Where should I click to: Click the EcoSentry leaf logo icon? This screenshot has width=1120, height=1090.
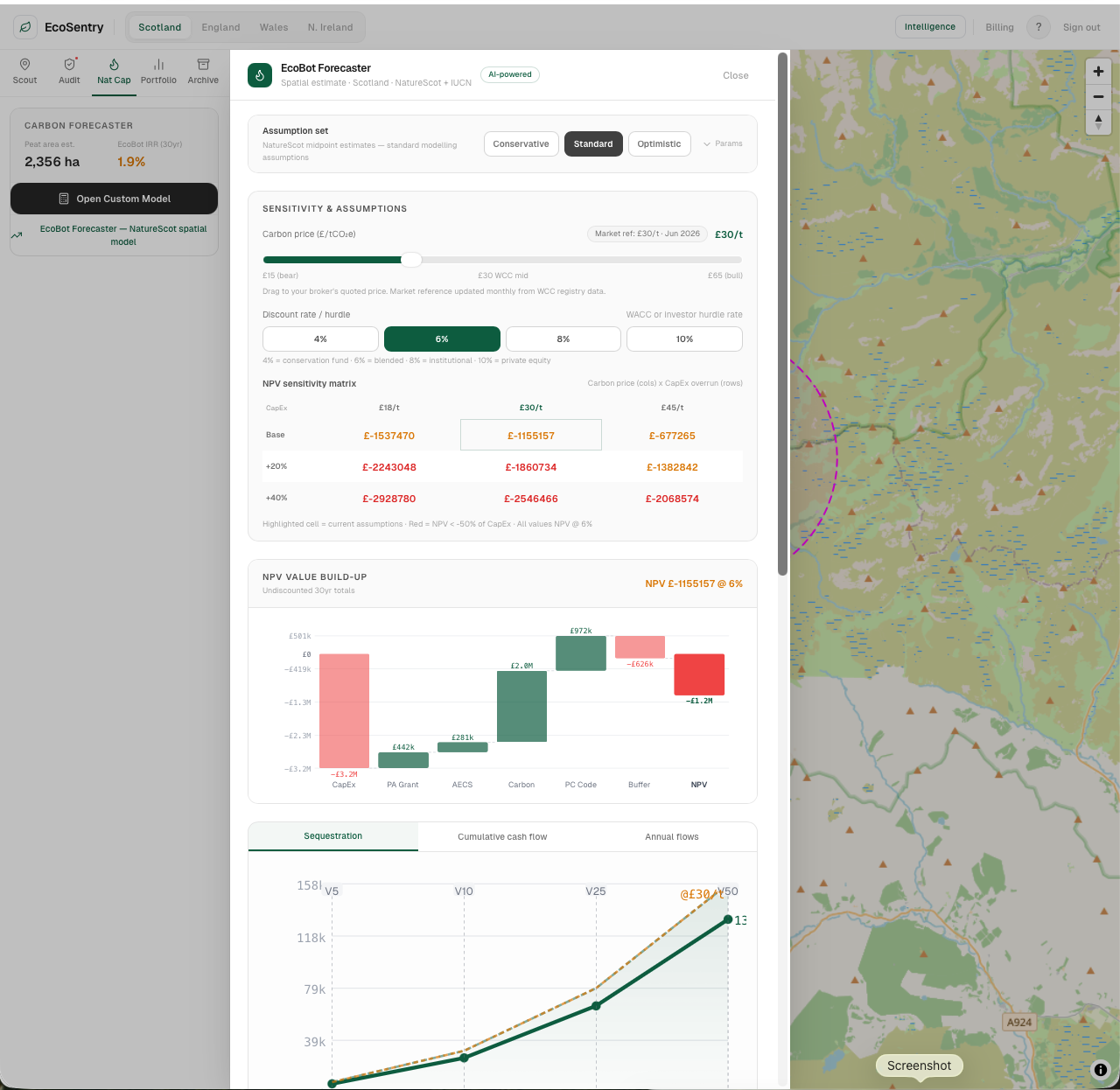tap(25, 27)
